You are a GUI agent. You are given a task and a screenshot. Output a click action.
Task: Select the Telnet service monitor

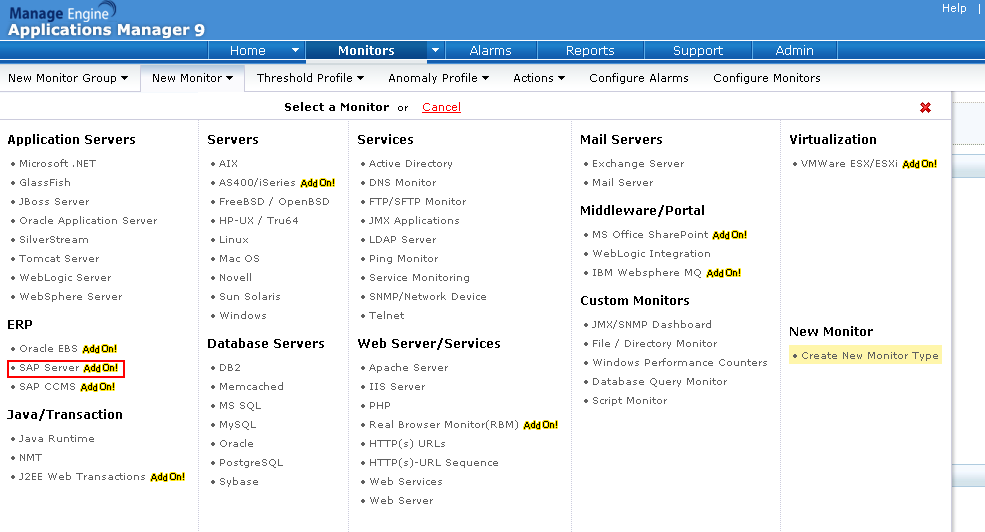pyautogui.click(x=386, y=315)
